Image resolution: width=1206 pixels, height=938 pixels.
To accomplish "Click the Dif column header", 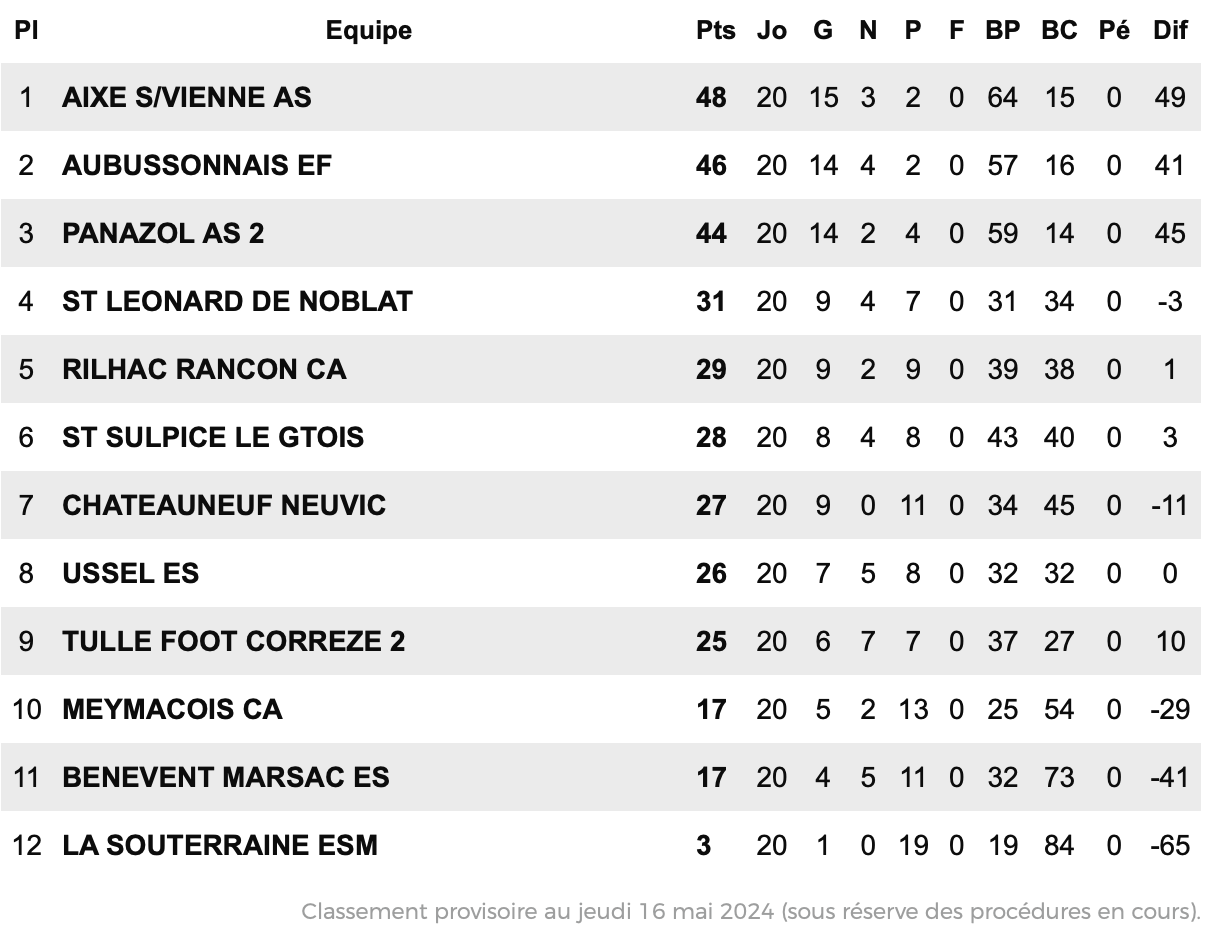I will (1170, 31).
